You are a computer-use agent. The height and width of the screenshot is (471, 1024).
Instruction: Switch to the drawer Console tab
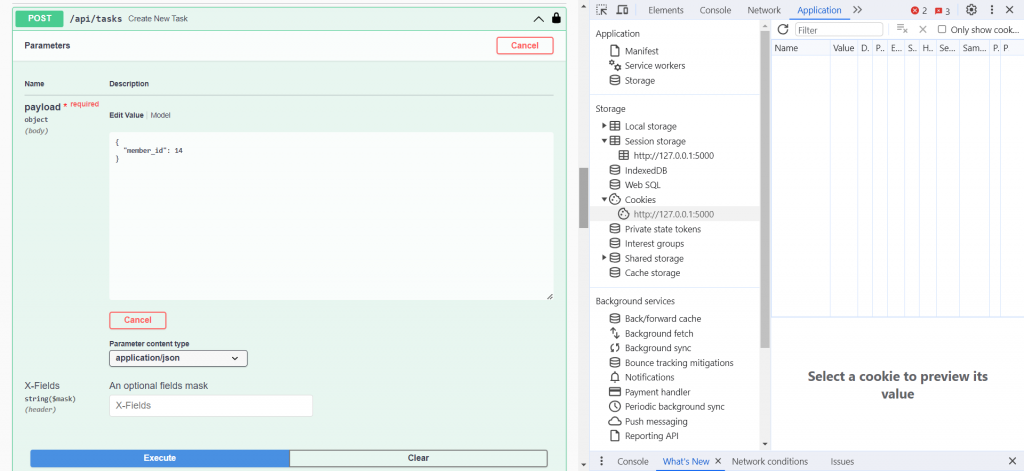tap(633, 461)
